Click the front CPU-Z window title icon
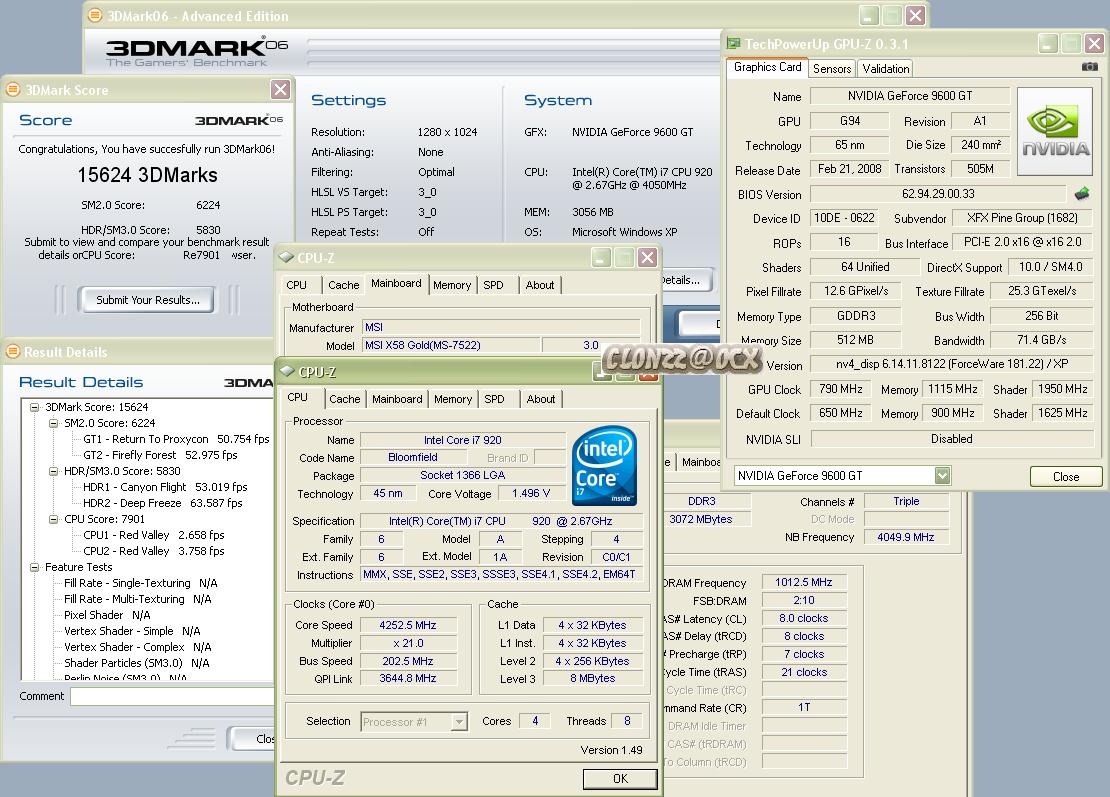Image resolution: width=1110 pixels, height=797 pixels. click(287, 371)
